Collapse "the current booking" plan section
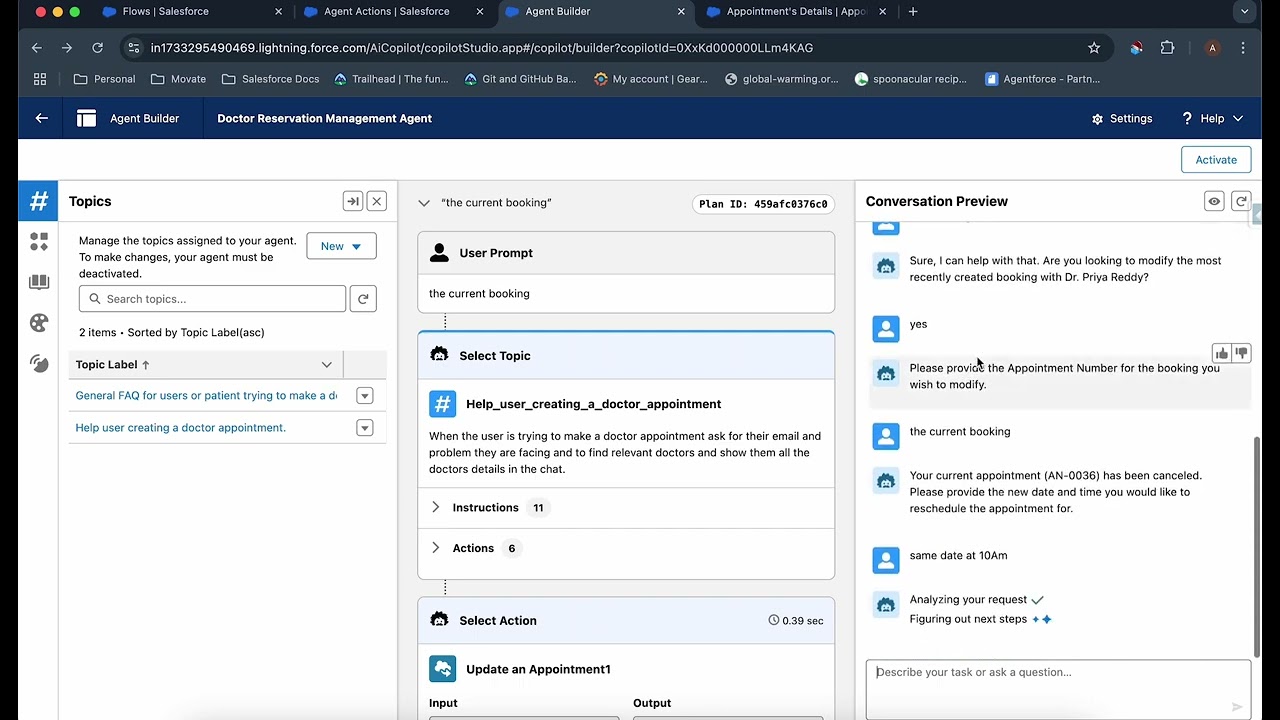This screenshot has width=1280, height=720. click(424, 203)
